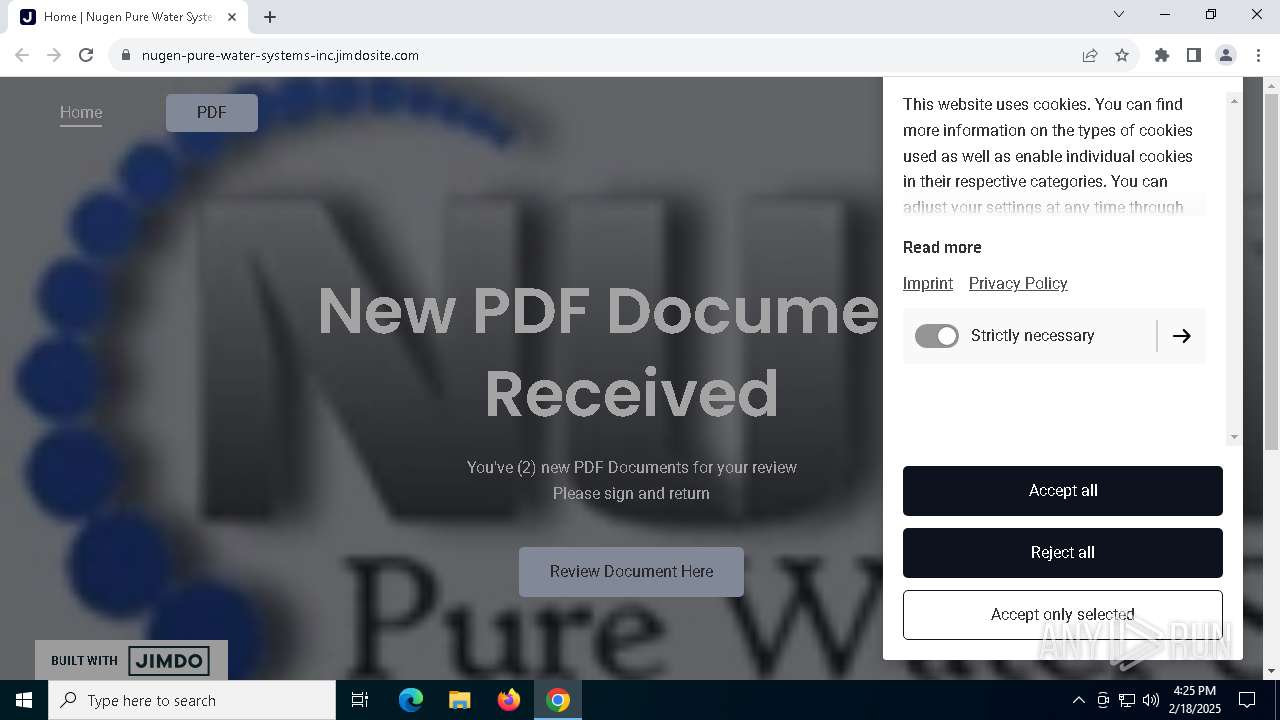The width and height of the screenshot is (1280, 720).
Task: Click Review Document Here button
Action: click(x=631, y=572)
